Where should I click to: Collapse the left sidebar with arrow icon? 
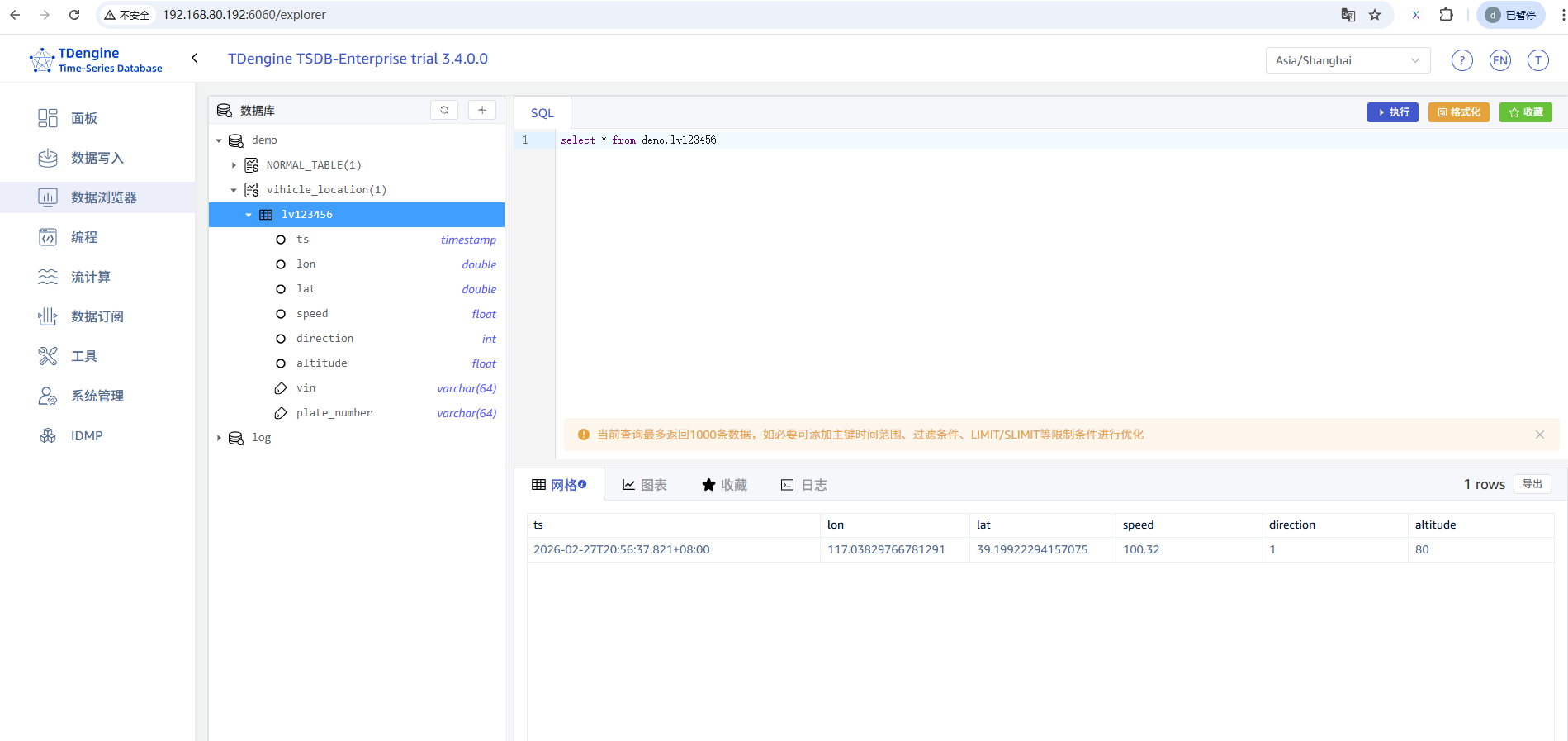pyautogui.click(x=195, y=58)
